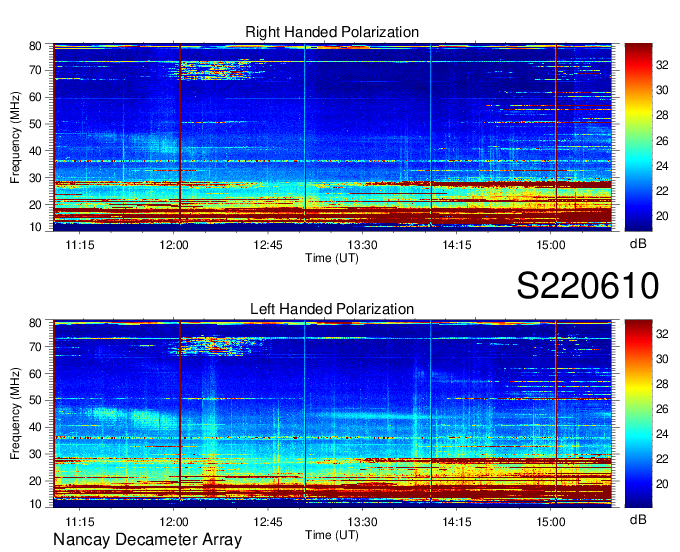Click the "30" value on Left Handed colorbar
This screenshot has width=680, height=552.
pos(662,359)
